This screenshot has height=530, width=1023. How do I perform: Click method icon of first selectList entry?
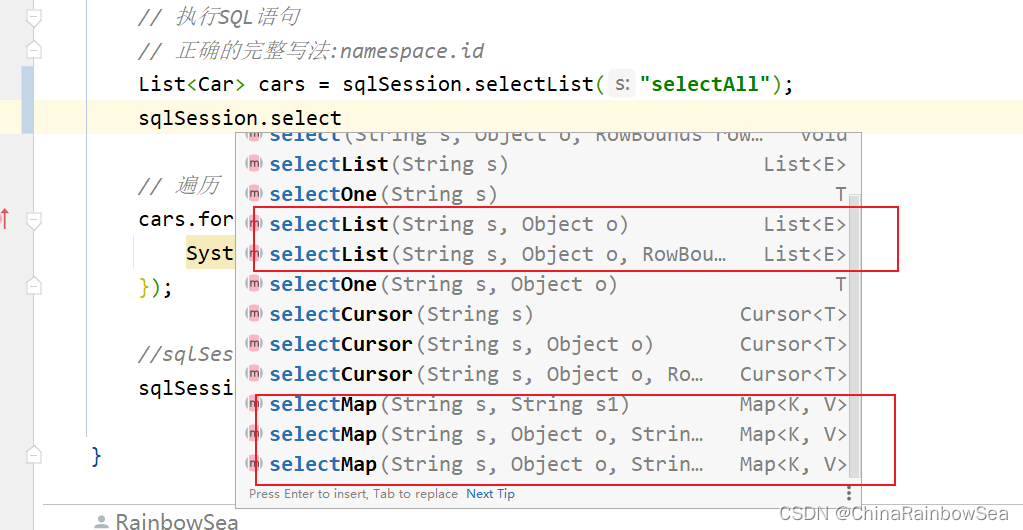pos(254,164)
